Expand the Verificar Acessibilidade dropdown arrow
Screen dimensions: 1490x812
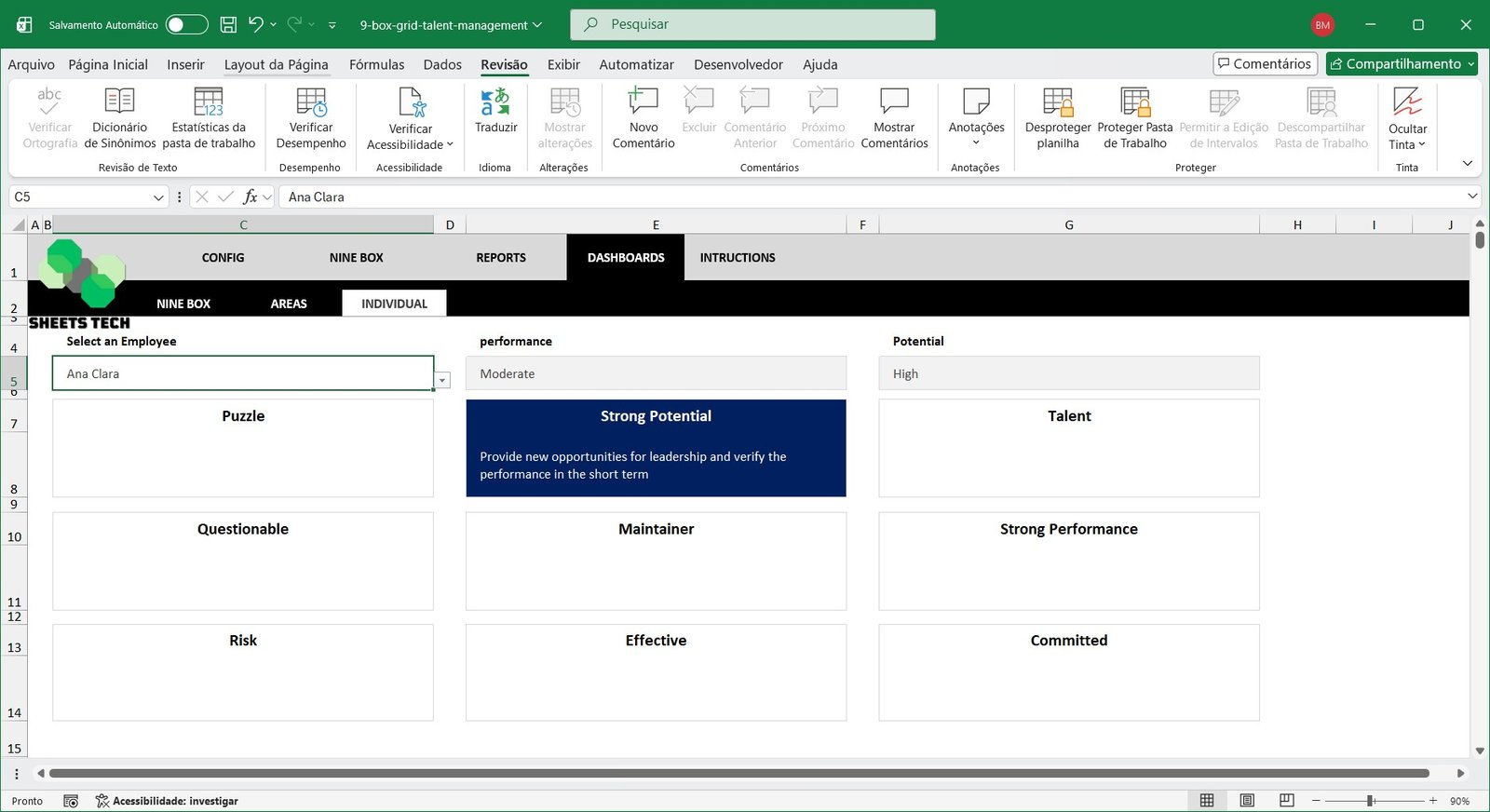point(450,144)
